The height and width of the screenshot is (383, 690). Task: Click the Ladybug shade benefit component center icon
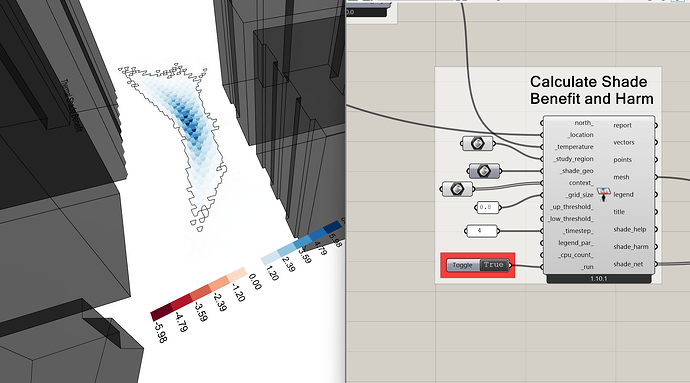[x=603, y=194]
